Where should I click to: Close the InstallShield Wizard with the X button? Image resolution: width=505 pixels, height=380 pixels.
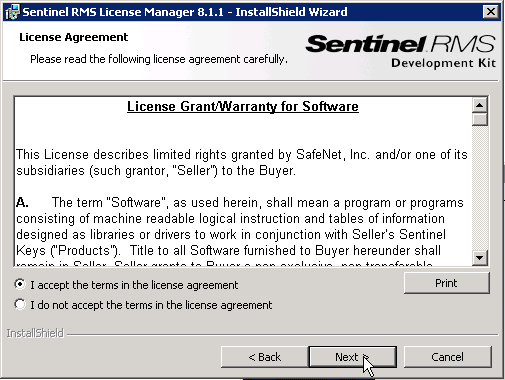[x=491, y=12]
